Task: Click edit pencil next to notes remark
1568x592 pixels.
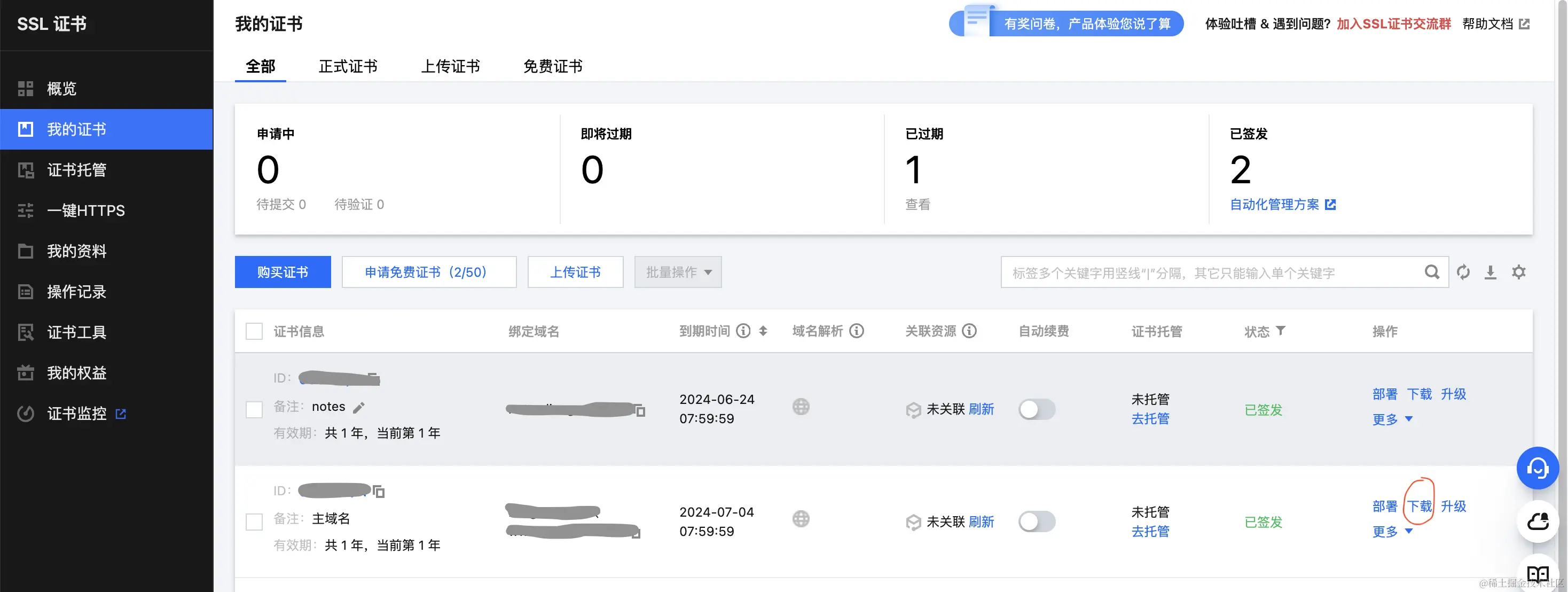Action: pos(358,408)
